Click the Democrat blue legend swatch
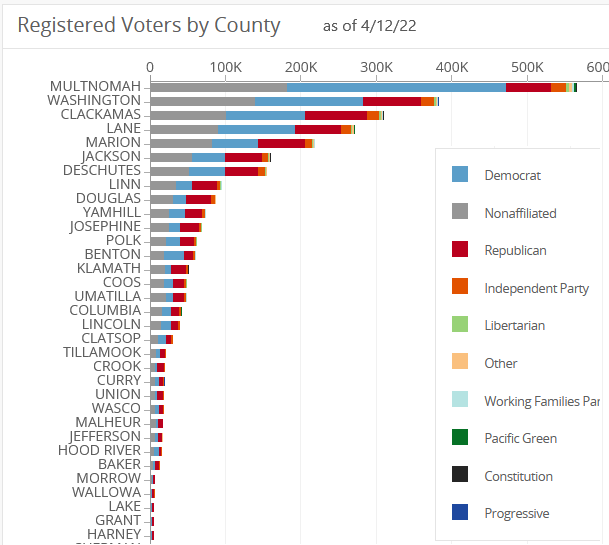This screenshot has width=609, height=545. click(460, 174)
